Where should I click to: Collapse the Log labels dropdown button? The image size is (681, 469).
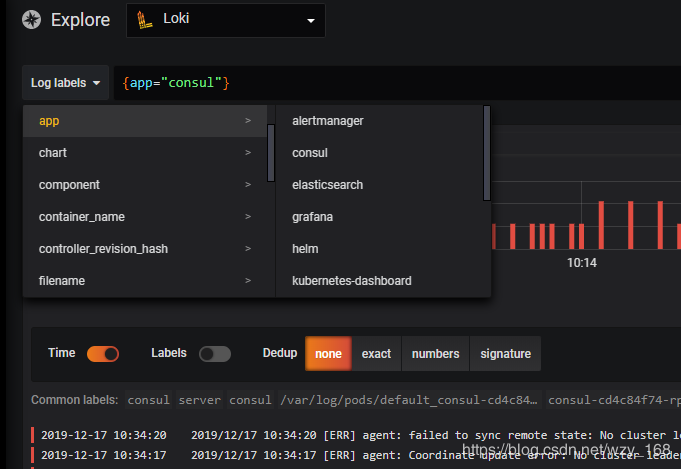click(x=66, y=83)
